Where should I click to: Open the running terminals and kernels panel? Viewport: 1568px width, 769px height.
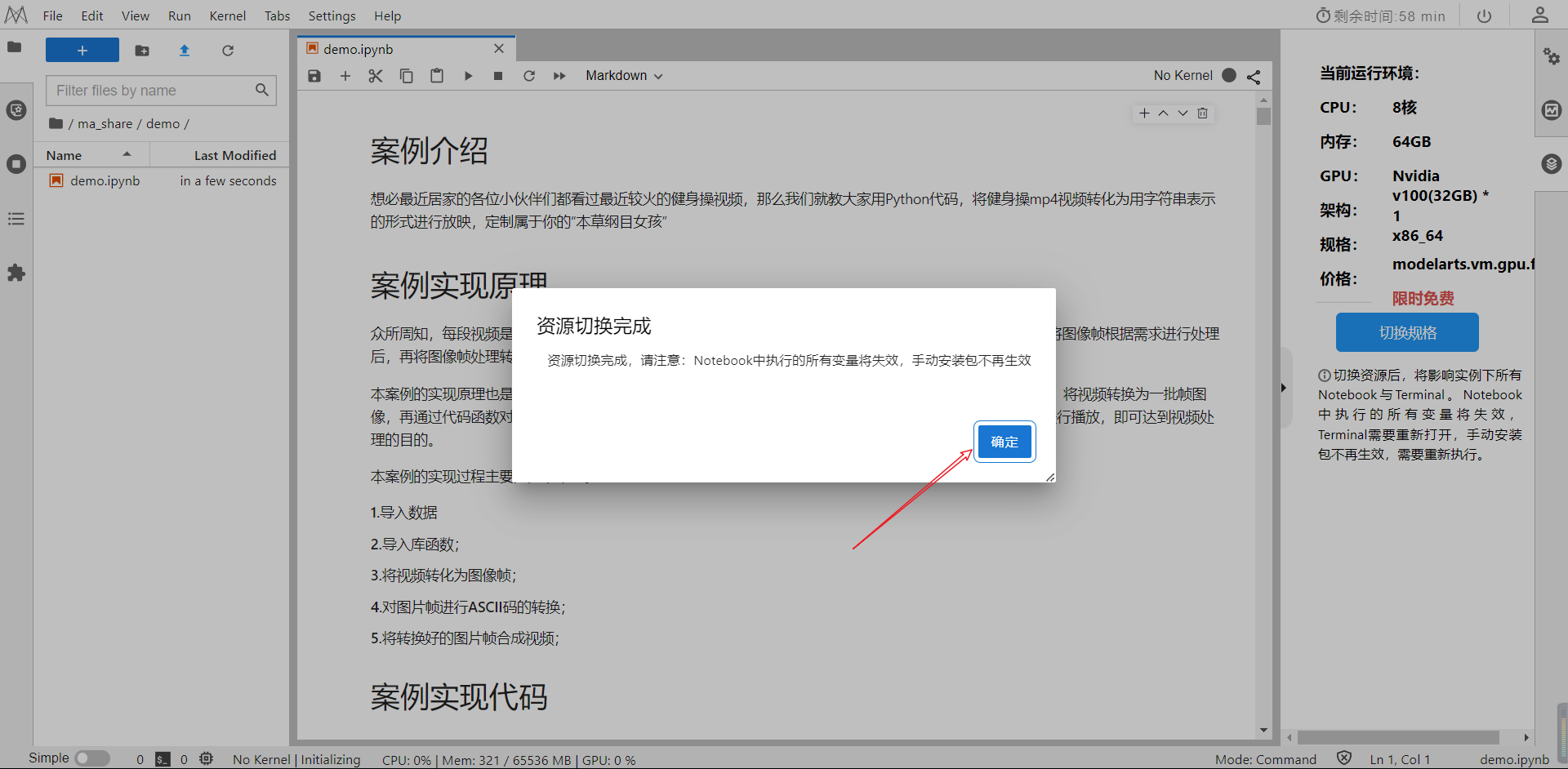[16, 164]
